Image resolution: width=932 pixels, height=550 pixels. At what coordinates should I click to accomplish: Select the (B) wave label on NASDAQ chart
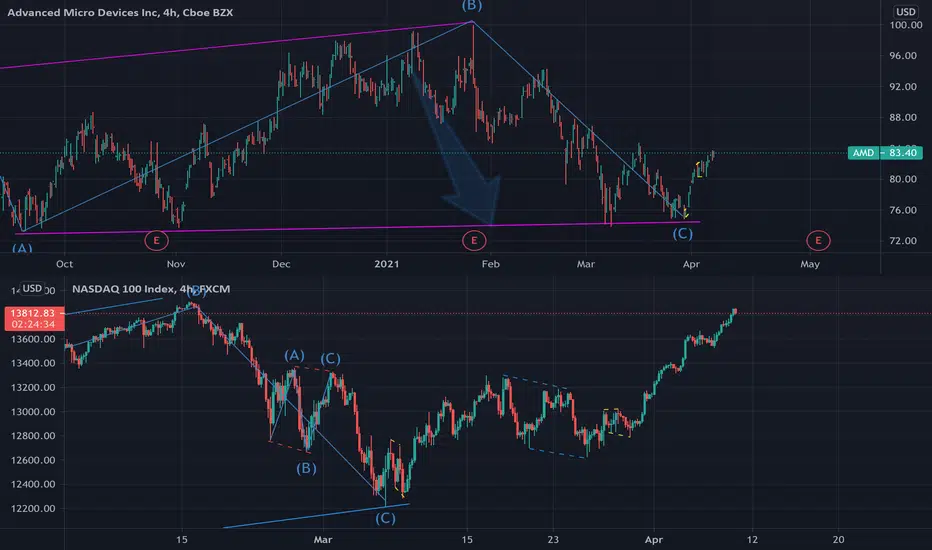306,468
